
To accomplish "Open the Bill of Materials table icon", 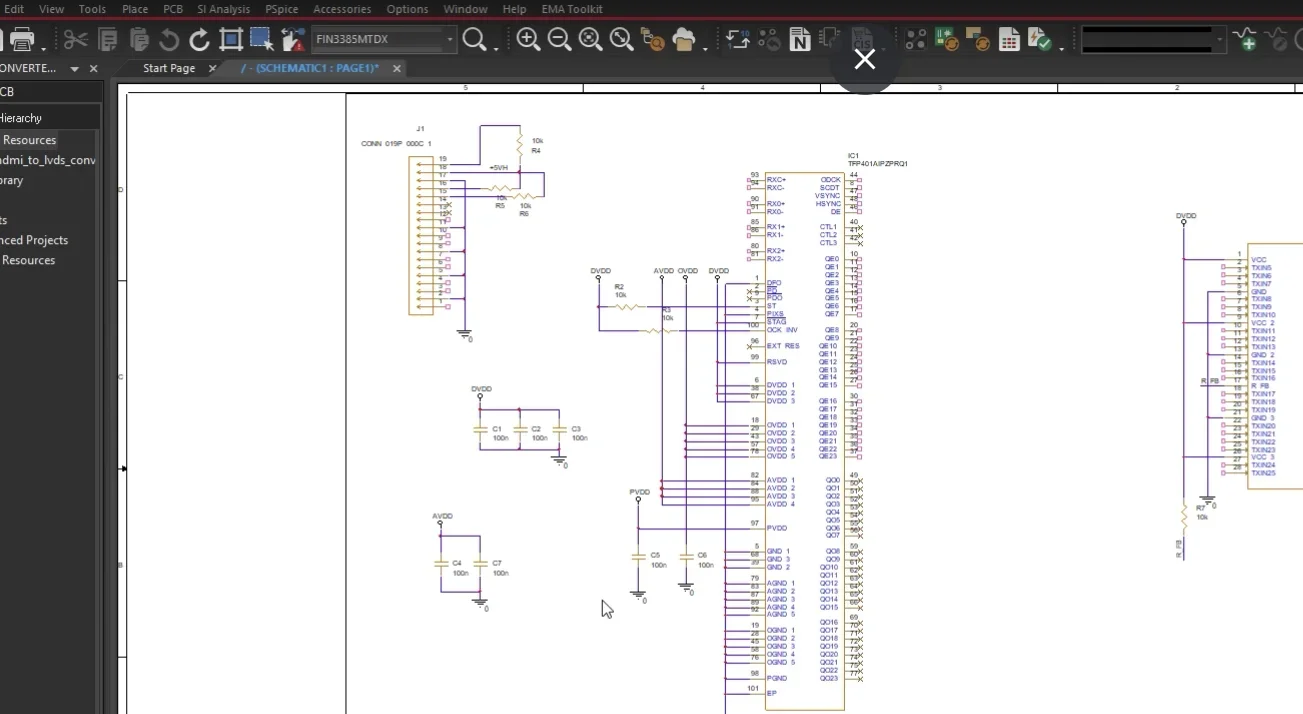I will click(1009, 40).
